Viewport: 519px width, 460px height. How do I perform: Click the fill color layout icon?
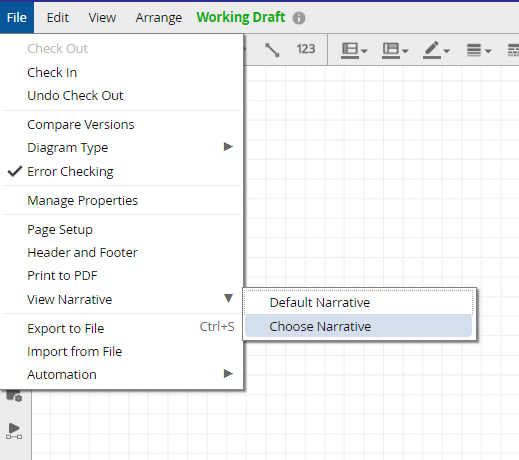[x=350, y=50]
